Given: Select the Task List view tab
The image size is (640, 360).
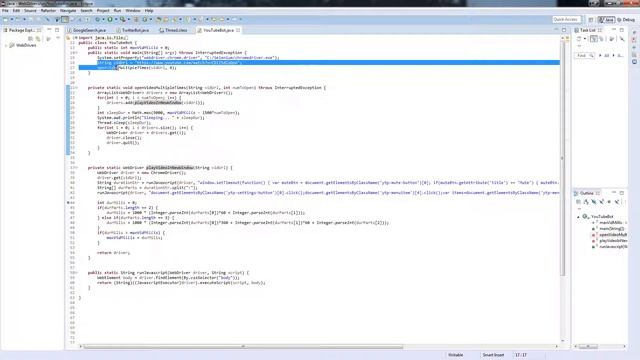Looking at the screenshot, I should 588,30.
